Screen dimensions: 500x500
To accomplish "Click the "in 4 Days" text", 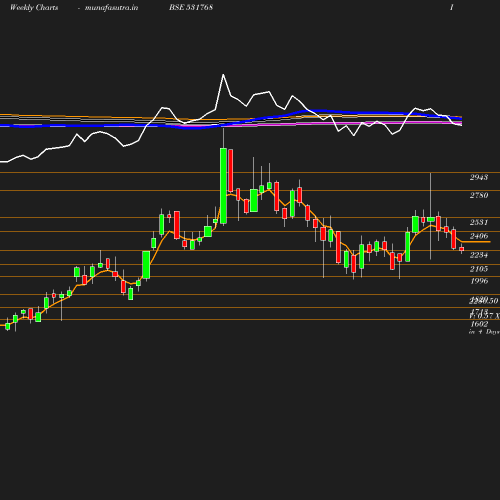I will pos(484,332).
